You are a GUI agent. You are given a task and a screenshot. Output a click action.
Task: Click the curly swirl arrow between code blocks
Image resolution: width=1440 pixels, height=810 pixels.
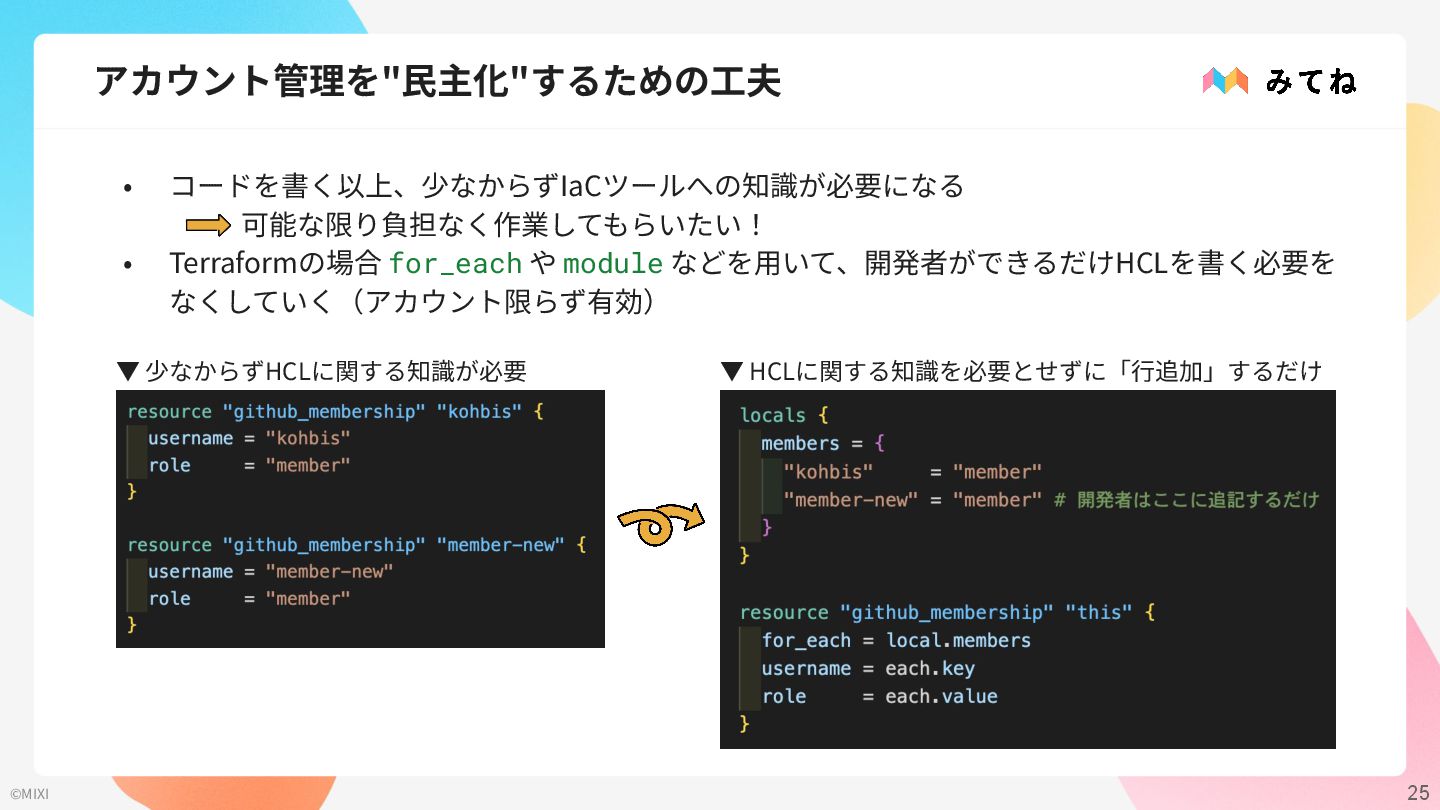click(660, 523)
